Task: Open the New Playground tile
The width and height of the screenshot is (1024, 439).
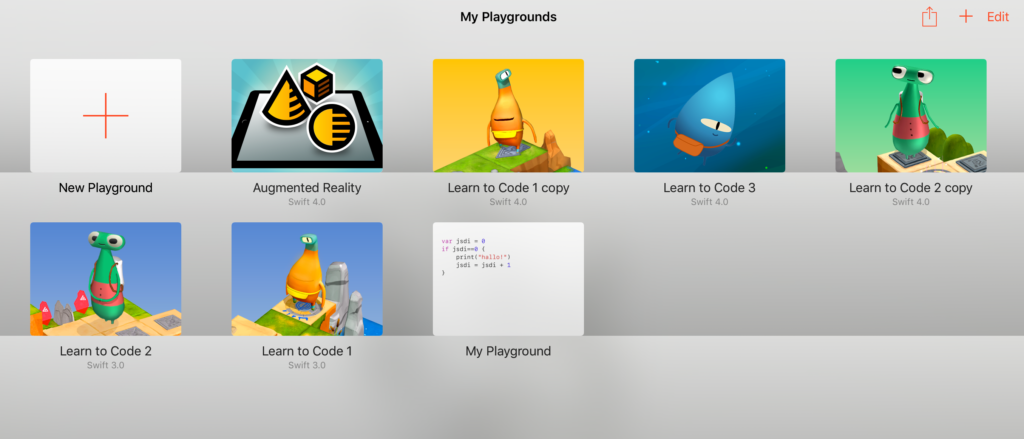Action: pyautogui.click(x=106, y=116)
